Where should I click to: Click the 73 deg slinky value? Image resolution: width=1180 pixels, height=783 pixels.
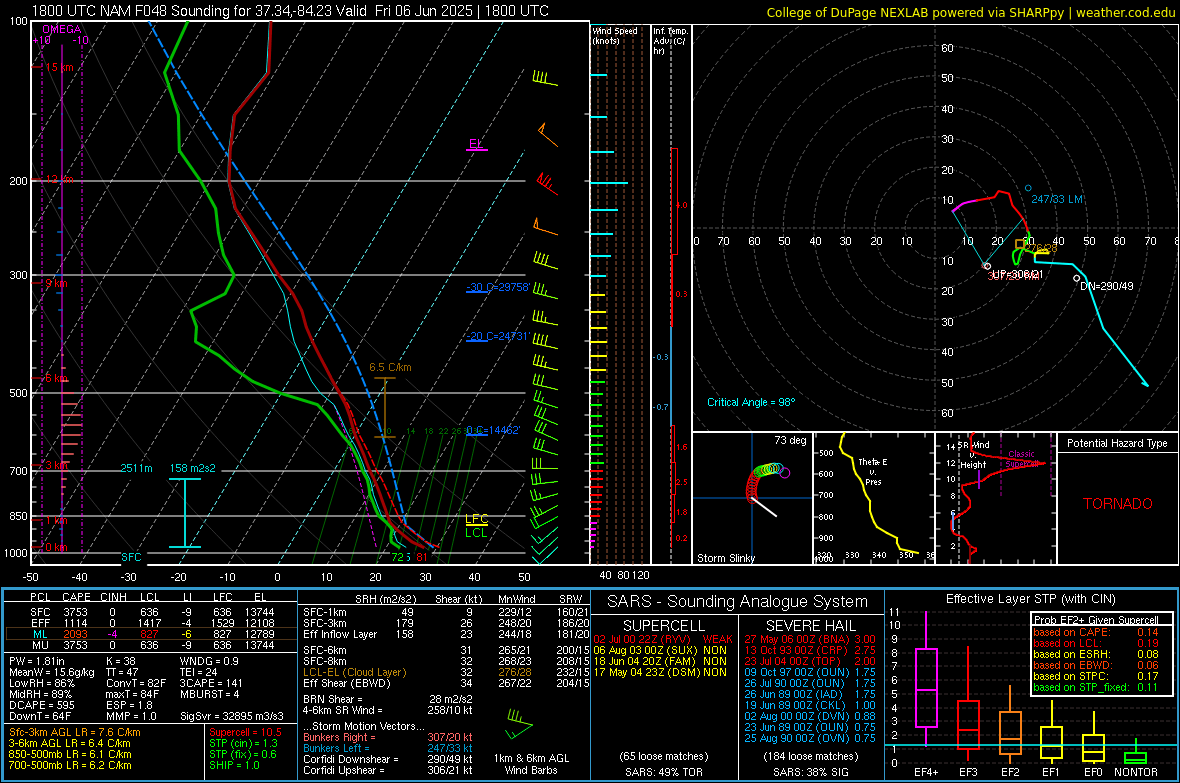(790, 440)
